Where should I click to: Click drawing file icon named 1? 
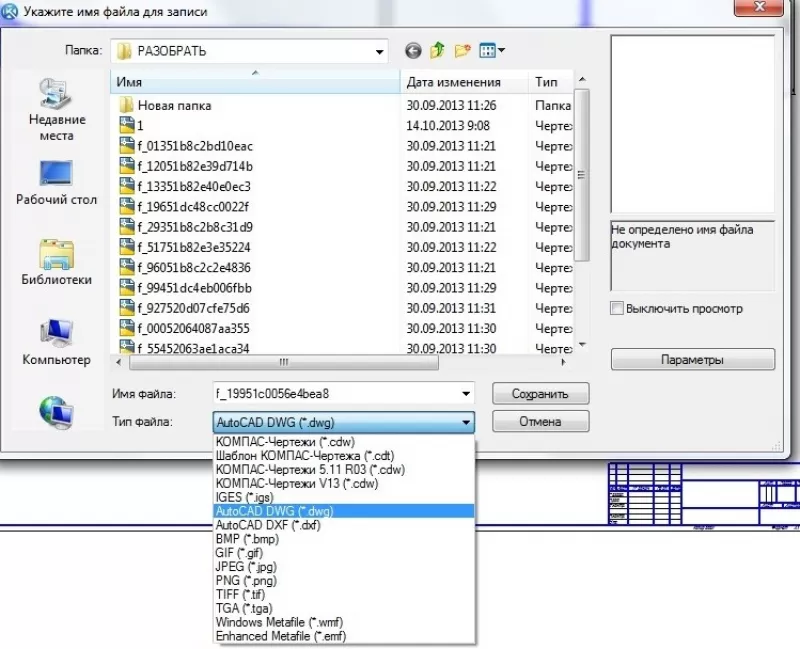coord(127,126)
